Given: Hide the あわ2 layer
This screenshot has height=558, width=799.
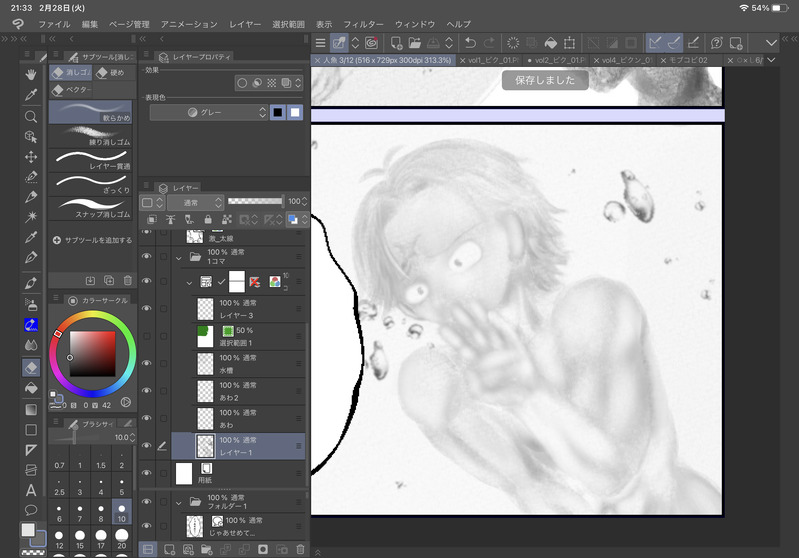Looking at the screenshot, I should click(x=147, y=391).
